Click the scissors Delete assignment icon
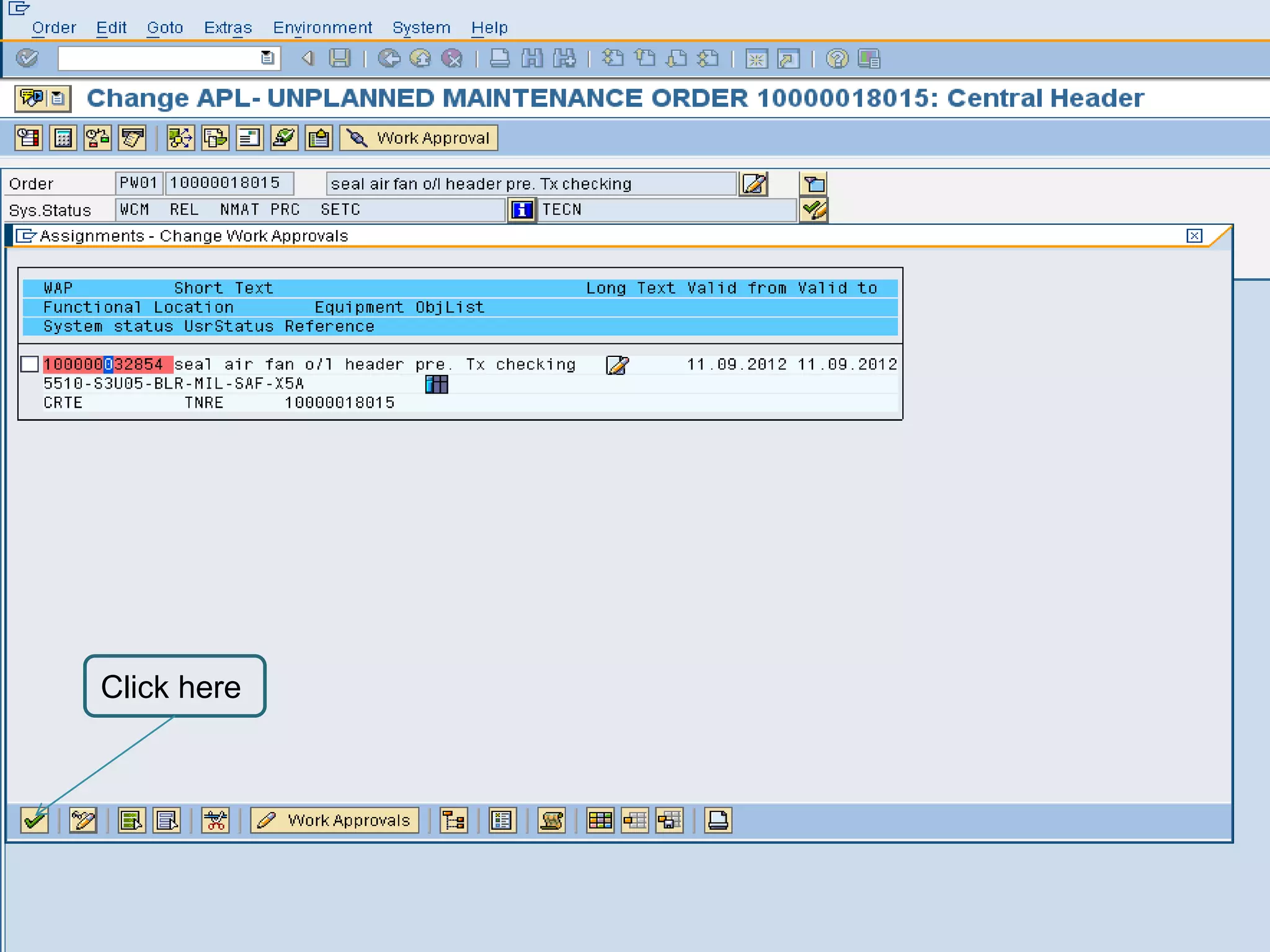Screen dimensions: 1270x952 (215, 821)
